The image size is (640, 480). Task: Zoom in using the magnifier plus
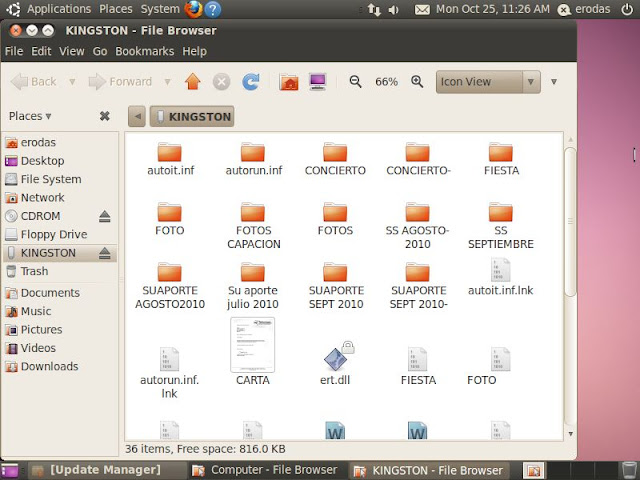(x=417, y=82)
